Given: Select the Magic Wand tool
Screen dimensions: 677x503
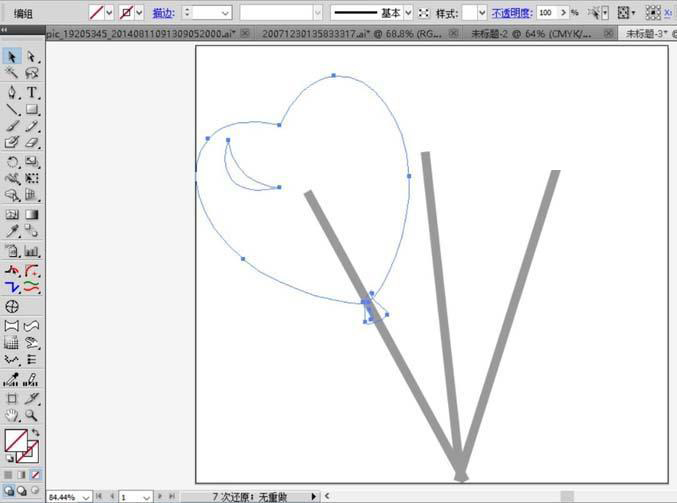Looking at the screenshot, I should [x=12, y=73].
